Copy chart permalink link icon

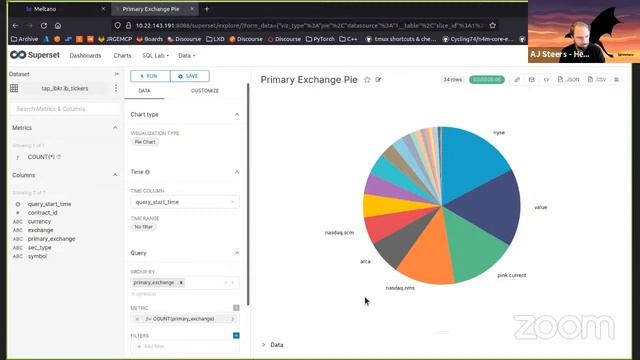click(517, 80)
